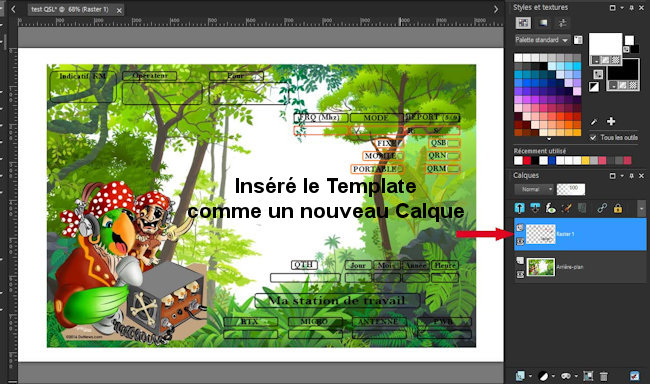650x384 pixels.
Task: Pick the red recently used color
Action: pos(527,160)
